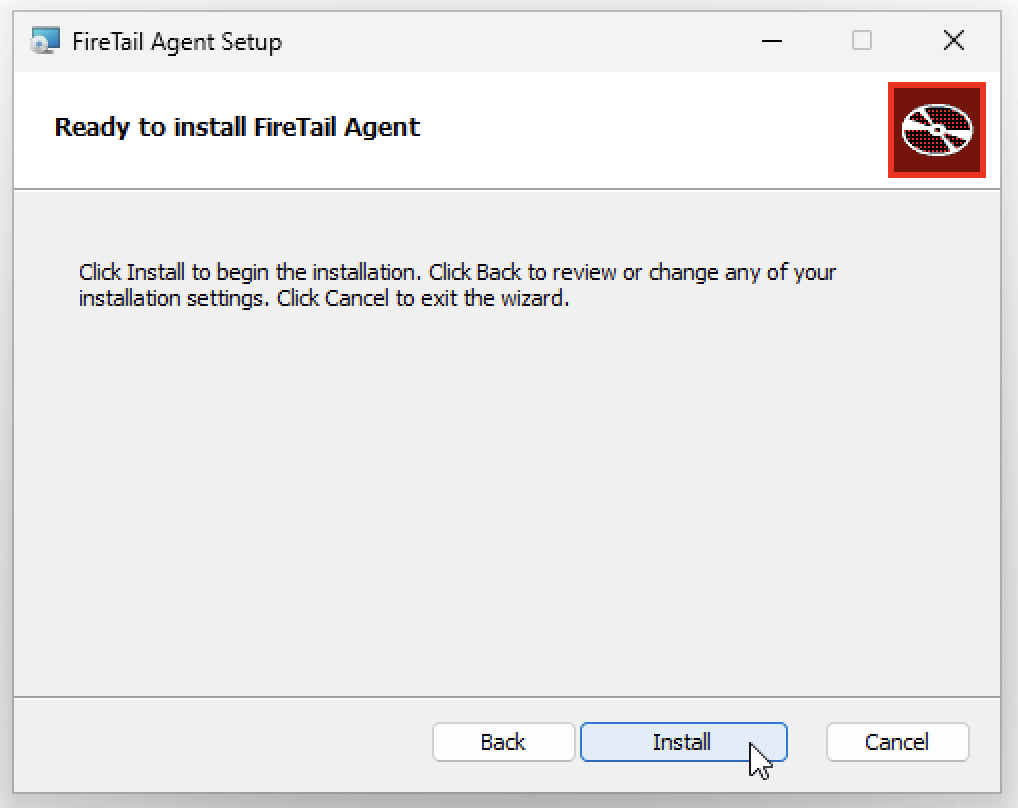The width and height of the screenshot is (1018, 808).
Task: Cancel the FireTail Agent setup wizard
Action: tap(897, 742)
